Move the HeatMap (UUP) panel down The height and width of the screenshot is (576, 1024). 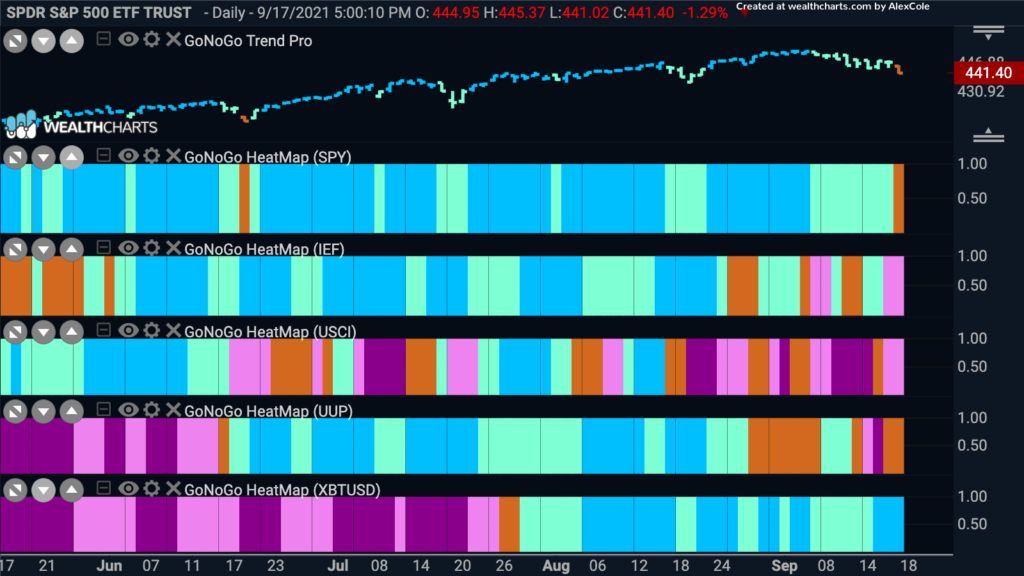[43, 411]
